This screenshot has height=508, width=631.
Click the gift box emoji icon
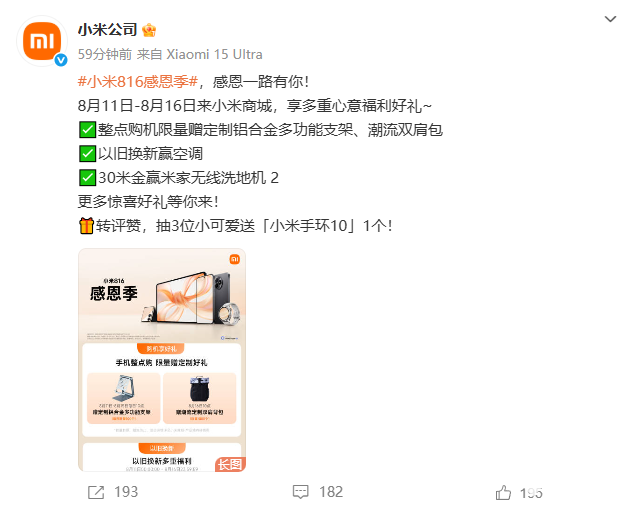tap(86, 226)
